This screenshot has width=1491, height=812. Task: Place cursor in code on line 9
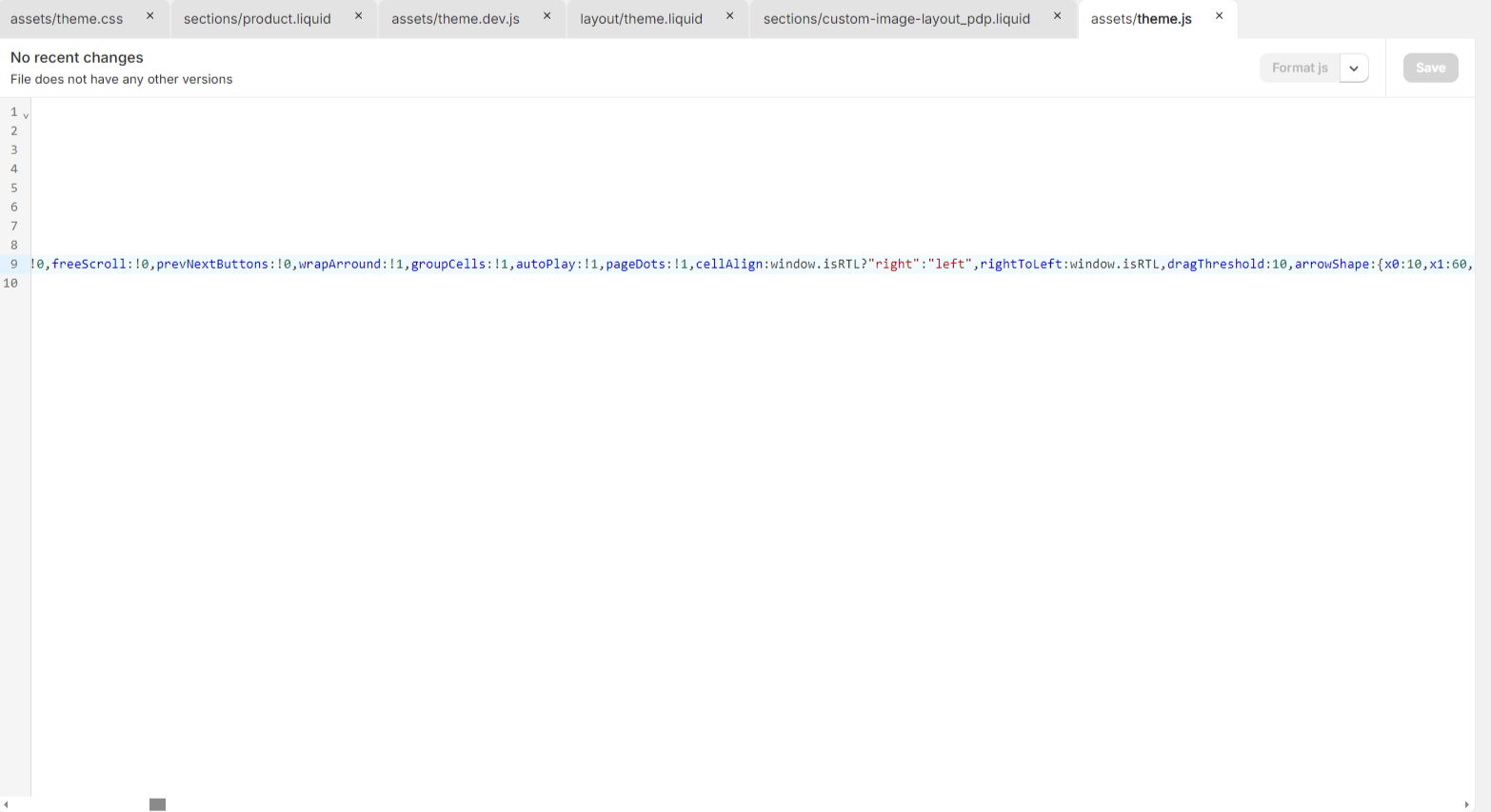pos(752,264)
